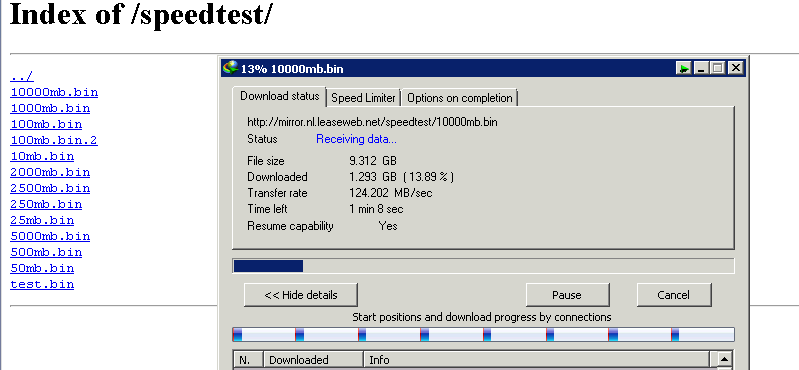Click the green arrow title bar button
Viewport: 799px width, 370px height.
(x=684, y=68)
